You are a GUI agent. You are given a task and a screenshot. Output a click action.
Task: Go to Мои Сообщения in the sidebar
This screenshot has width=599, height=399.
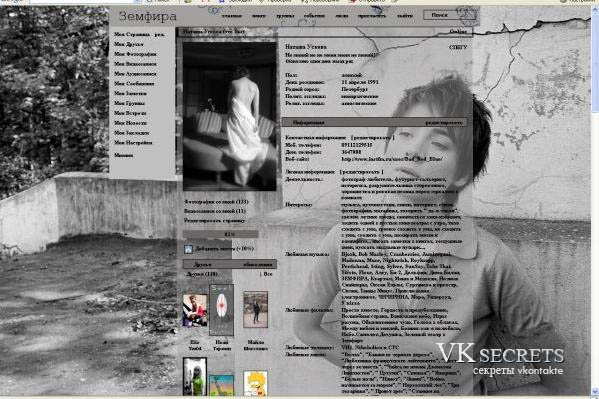coord(134,83)
